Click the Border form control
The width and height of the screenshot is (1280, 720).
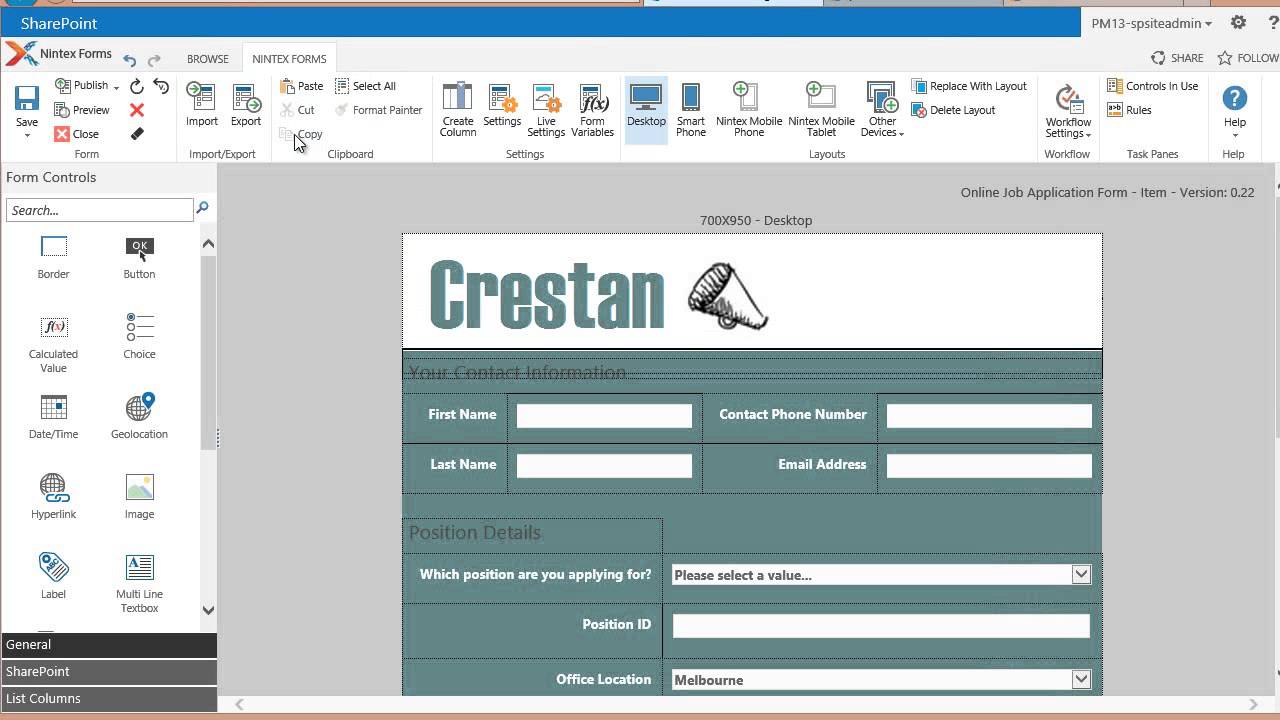pyautogui.click(x=54, y=257)
